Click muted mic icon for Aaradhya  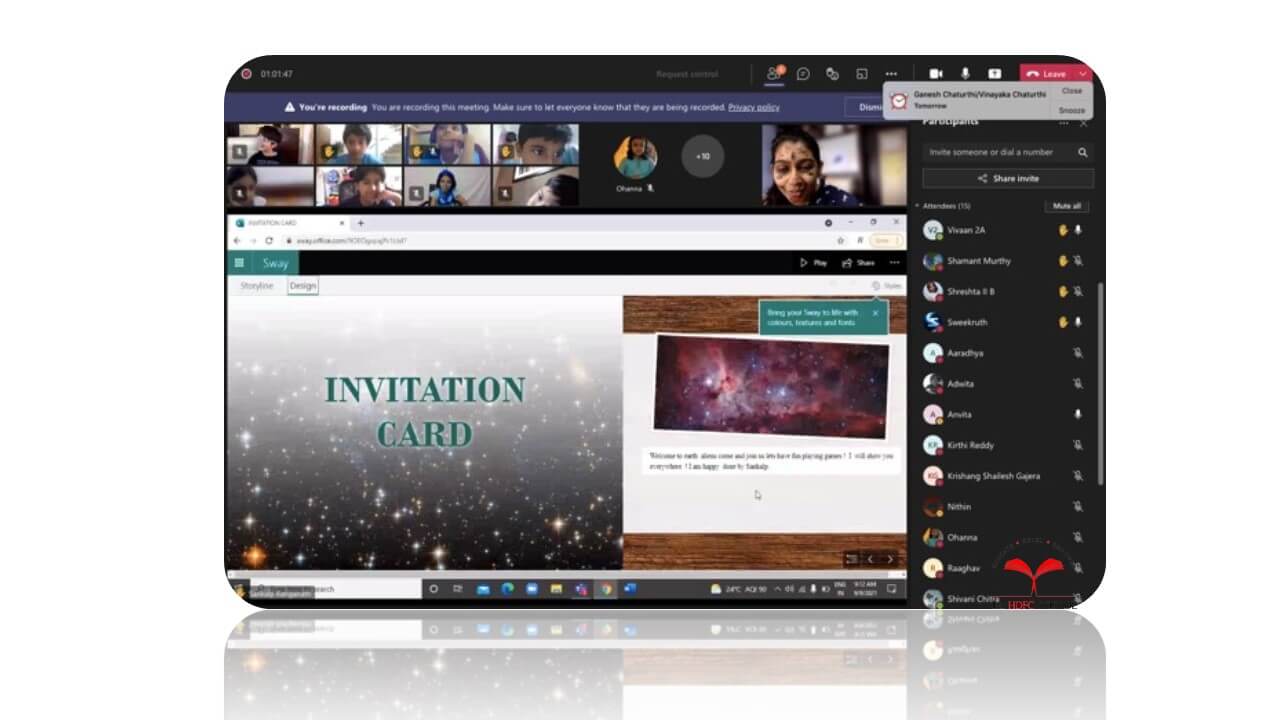pos(1078,353)
